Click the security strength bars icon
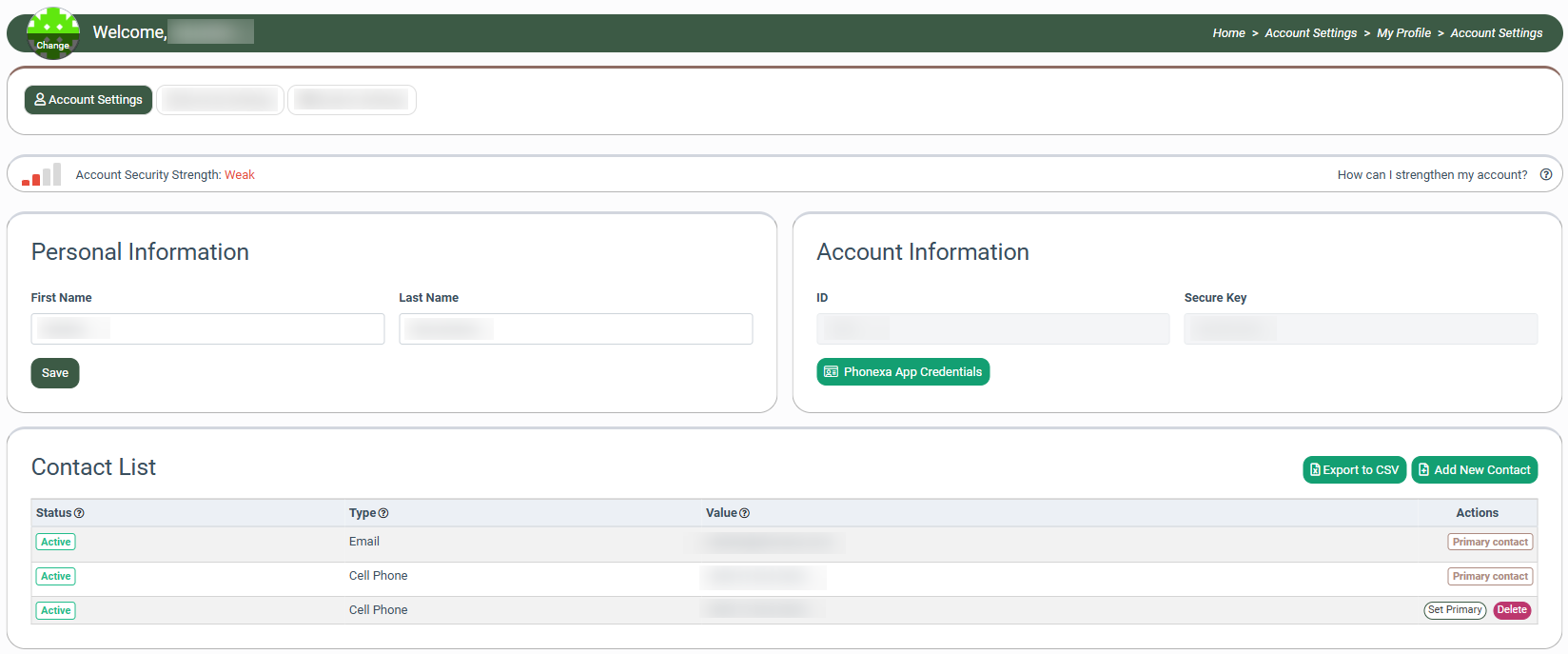This screenshot has height=654, width=1568. (42, 174)
